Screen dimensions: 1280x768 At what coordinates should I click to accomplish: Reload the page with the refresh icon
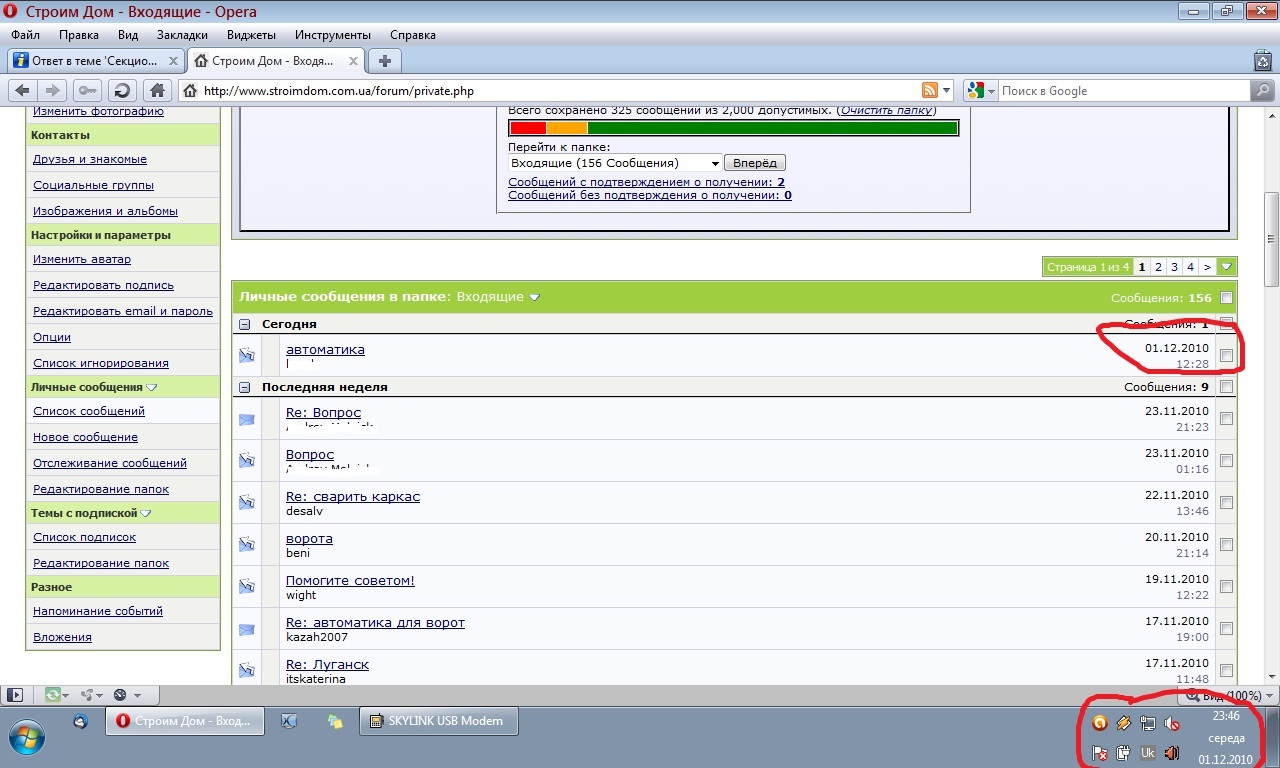pyautogui.click(x=121, y=90)
